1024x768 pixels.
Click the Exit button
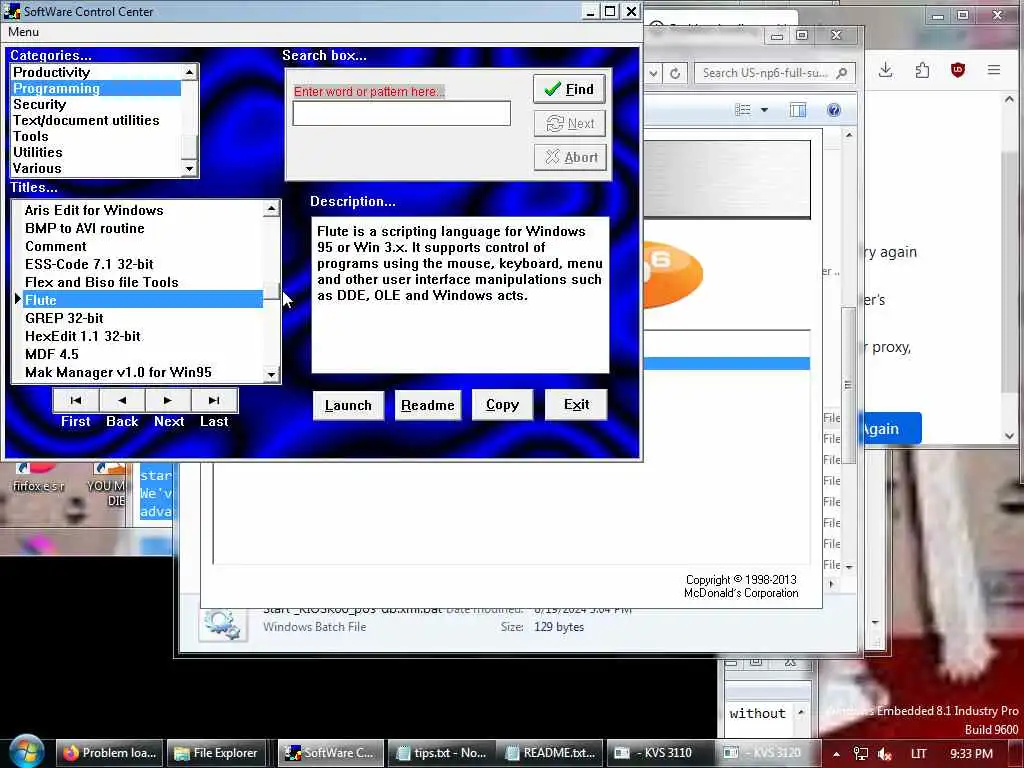[x=576, y=405]
